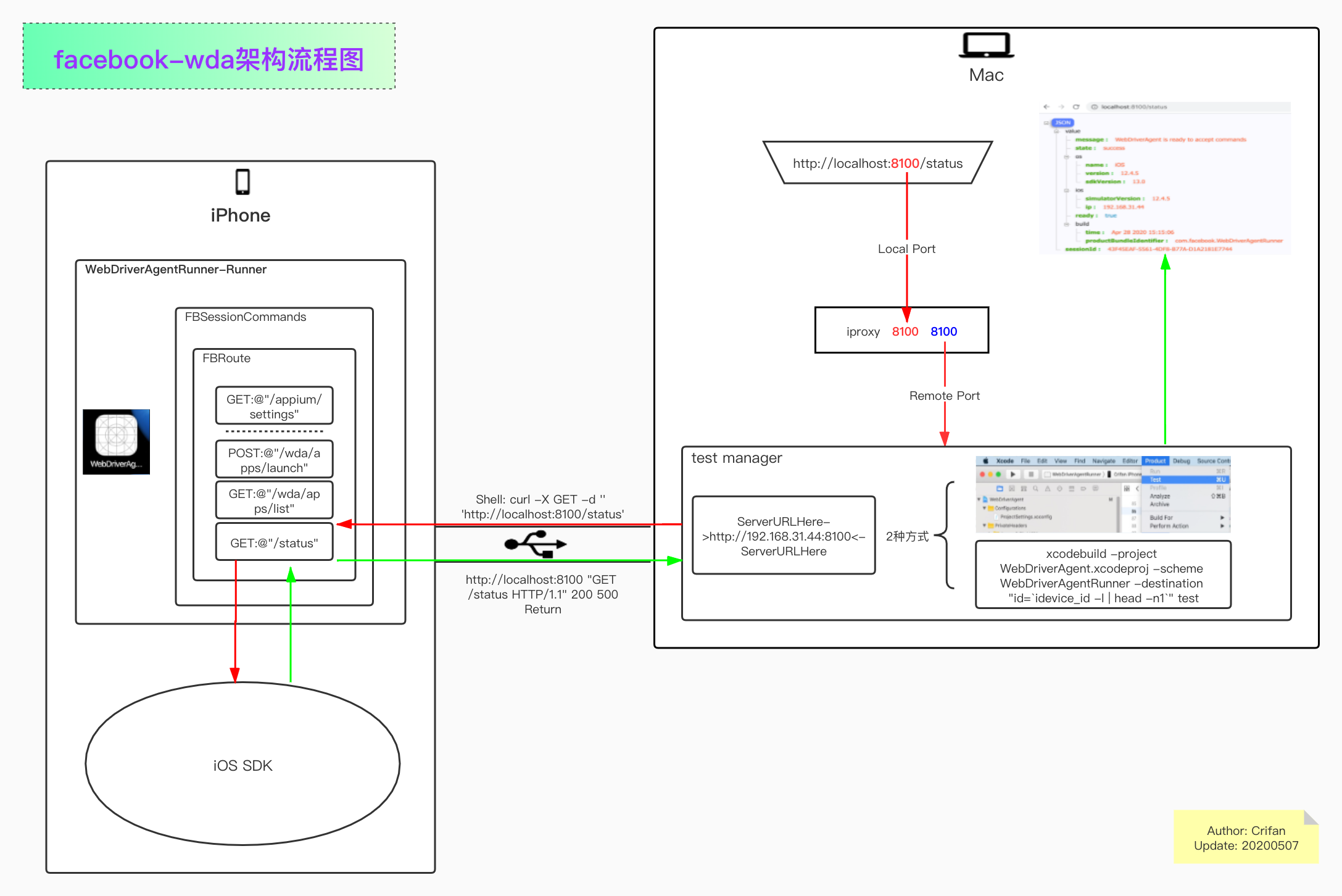Click the FBSessionCommands label

(x=246, y=317)
